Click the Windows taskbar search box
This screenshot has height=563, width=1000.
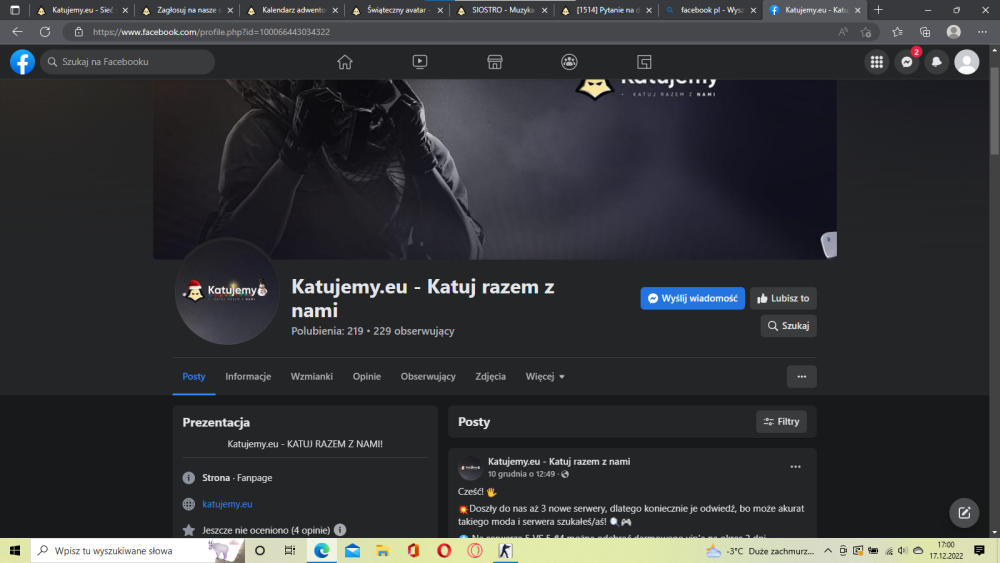coord(138,550)
